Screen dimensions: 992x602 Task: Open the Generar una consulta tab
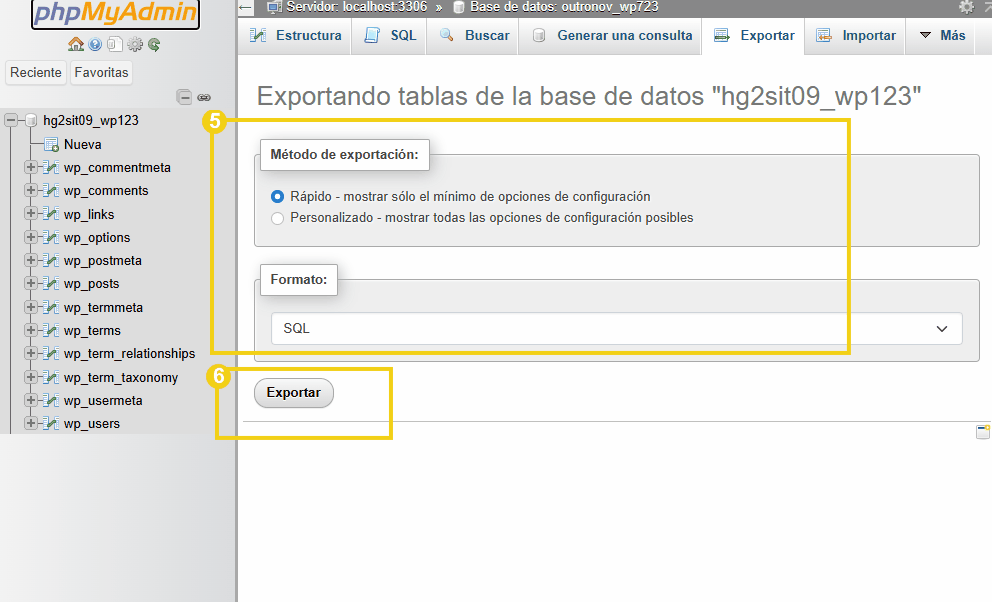612,35
